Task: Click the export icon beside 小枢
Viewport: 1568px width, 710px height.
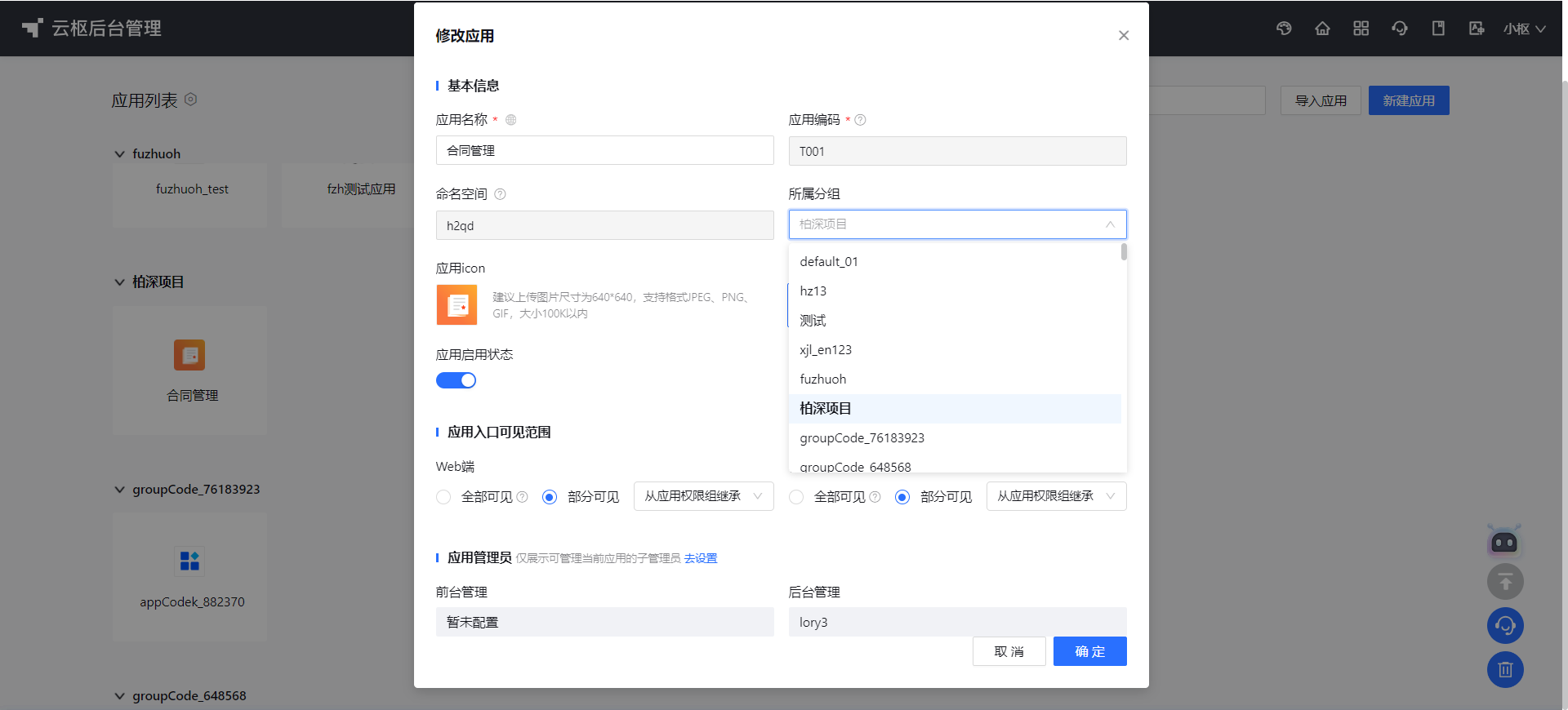Action: pos(1477,29)
